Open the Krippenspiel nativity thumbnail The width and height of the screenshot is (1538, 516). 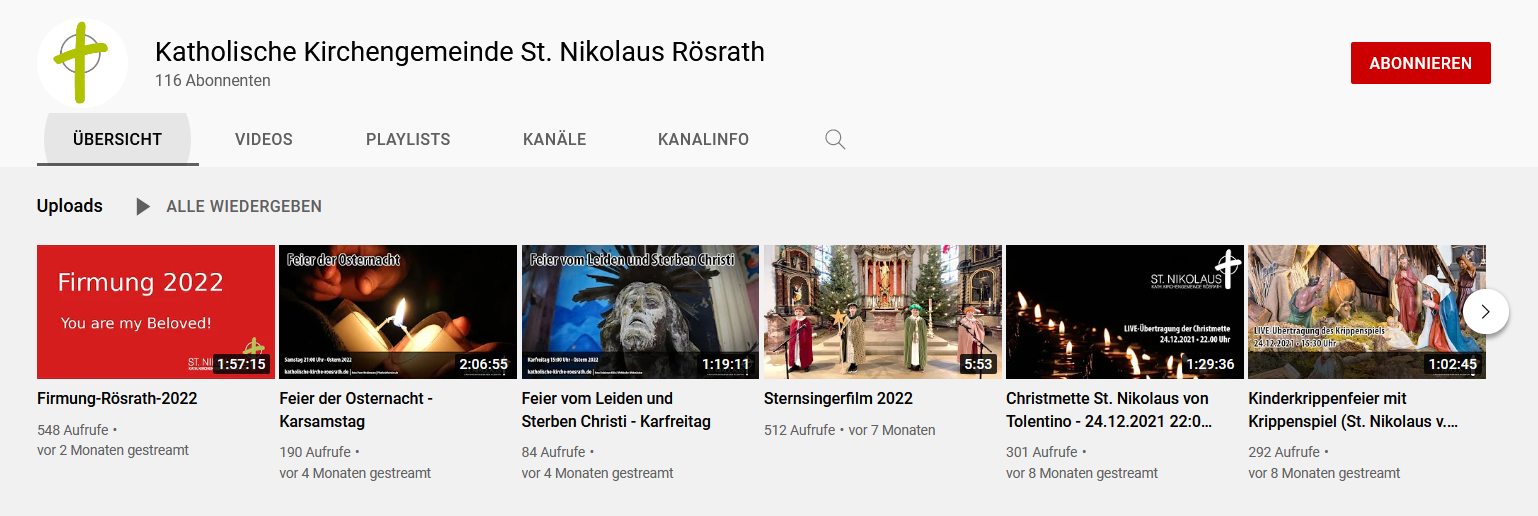click(x=1367, y=312)
